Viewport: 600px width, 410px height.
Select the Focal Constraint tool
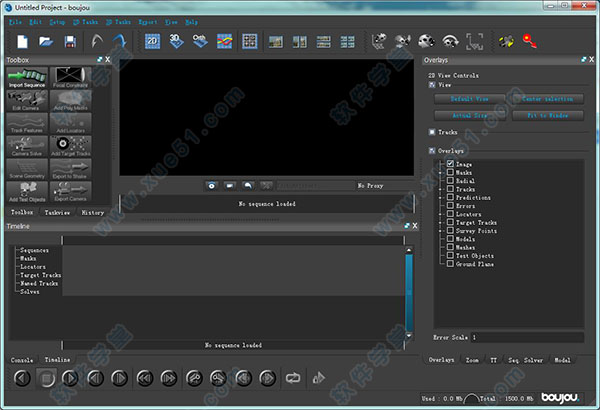coord(70,78)
